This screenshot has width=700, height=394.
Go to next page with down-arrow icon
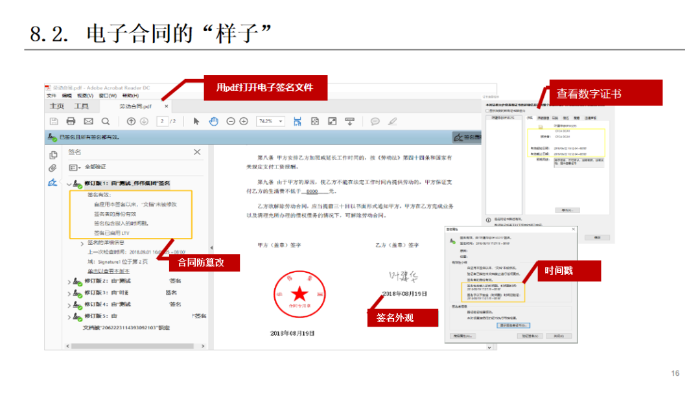pos(144,121)
